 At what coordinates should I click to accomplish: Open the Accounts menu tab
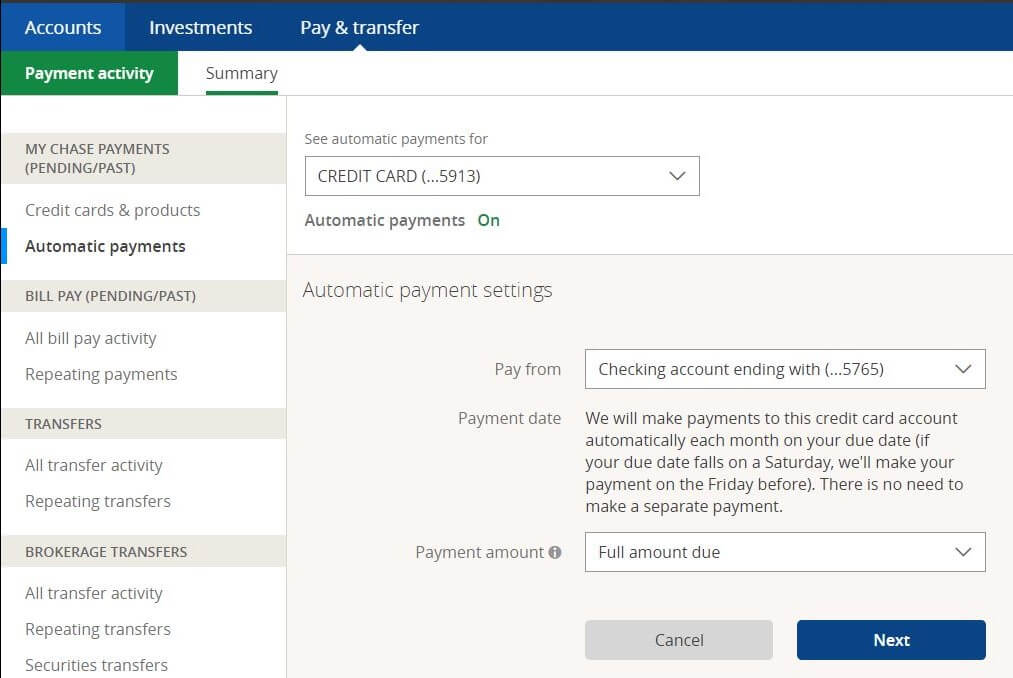(62, 27)
